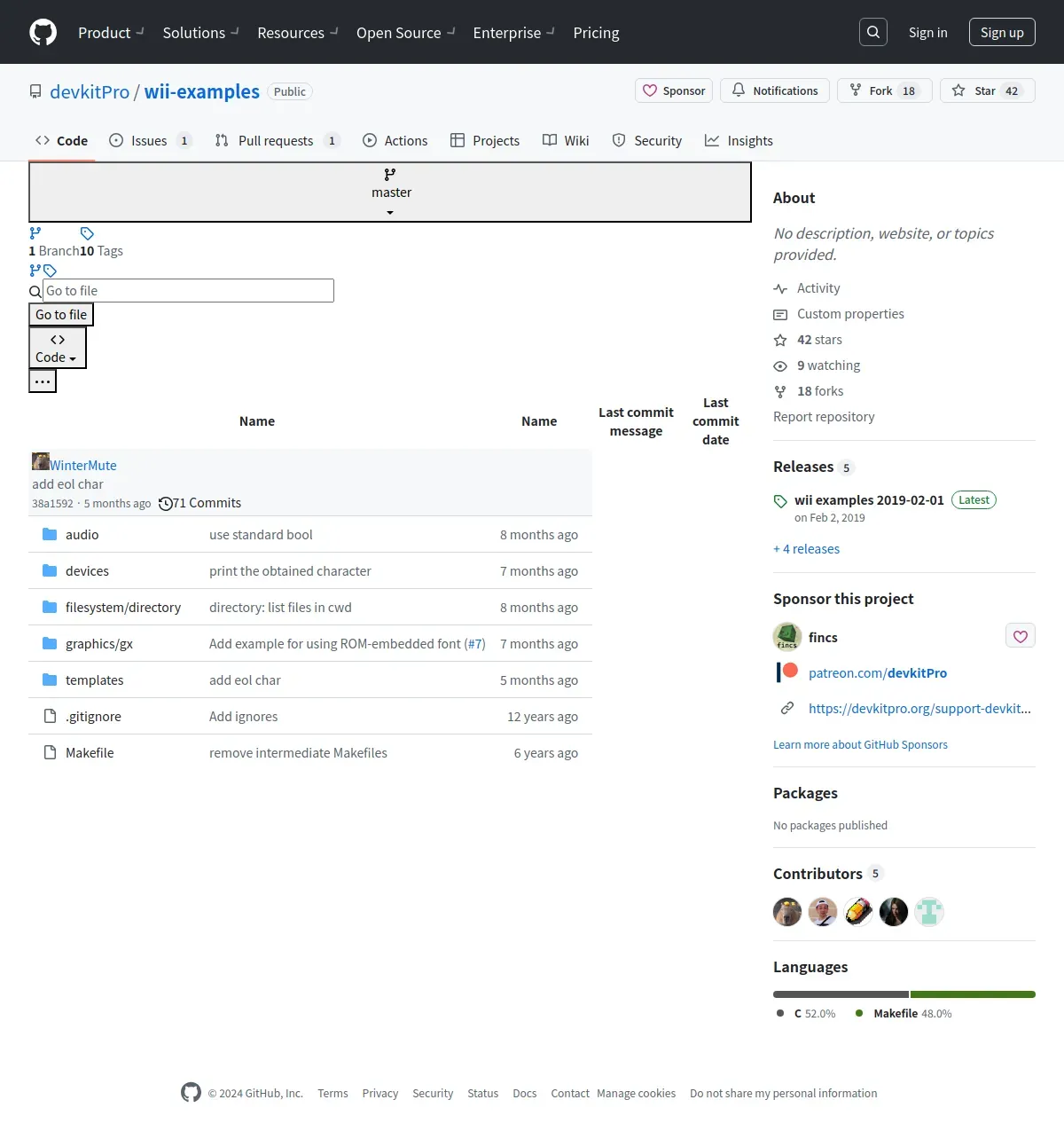The width and height of the screenshot is (1064, 1139).
Task: Click the fork icon beside 18 forks
Action: 780,391
